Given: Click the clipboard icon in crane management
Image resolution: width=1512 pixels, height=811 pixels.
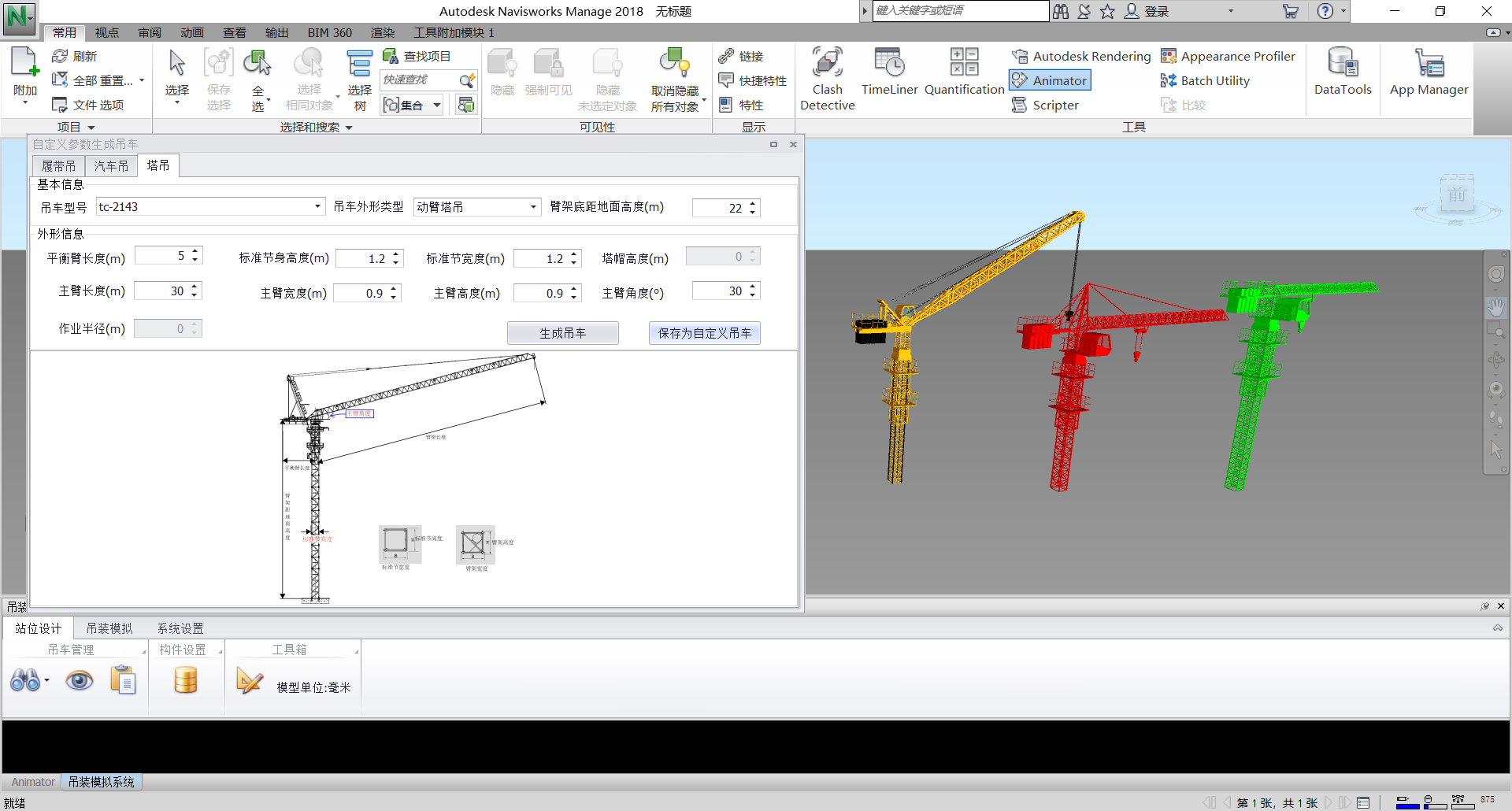Looking at the screenshot, I should coord(124,680).
